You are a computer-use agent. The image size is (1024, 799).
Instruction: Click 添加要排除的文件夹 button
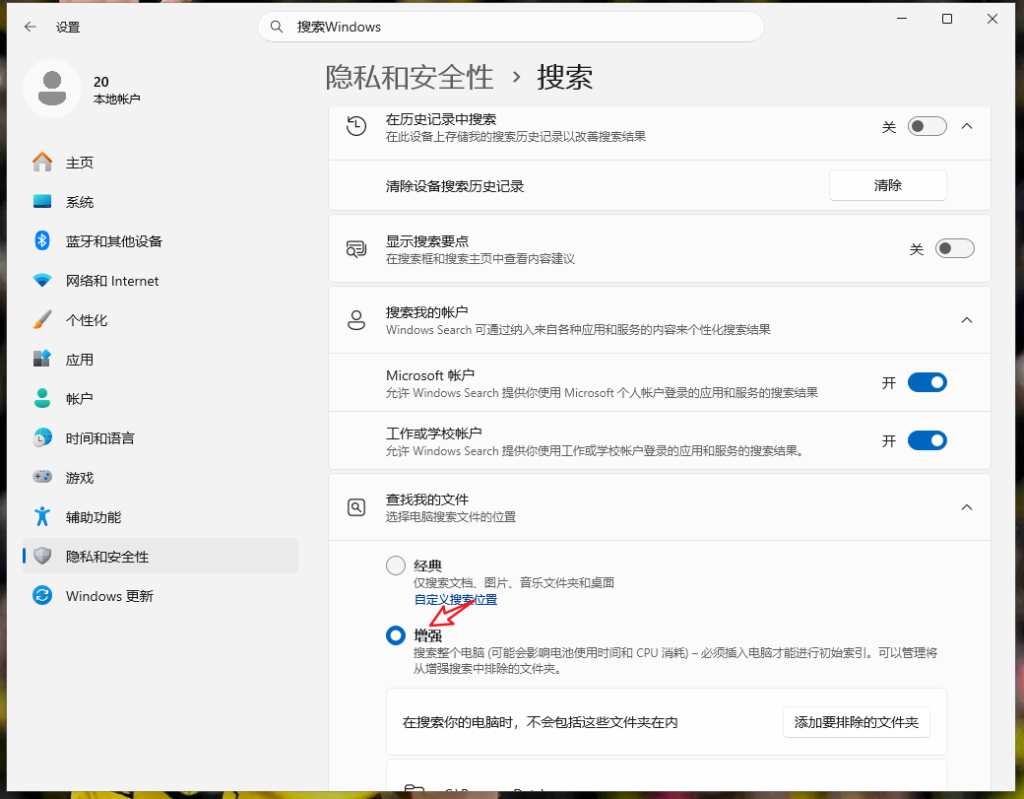[856, 722]
